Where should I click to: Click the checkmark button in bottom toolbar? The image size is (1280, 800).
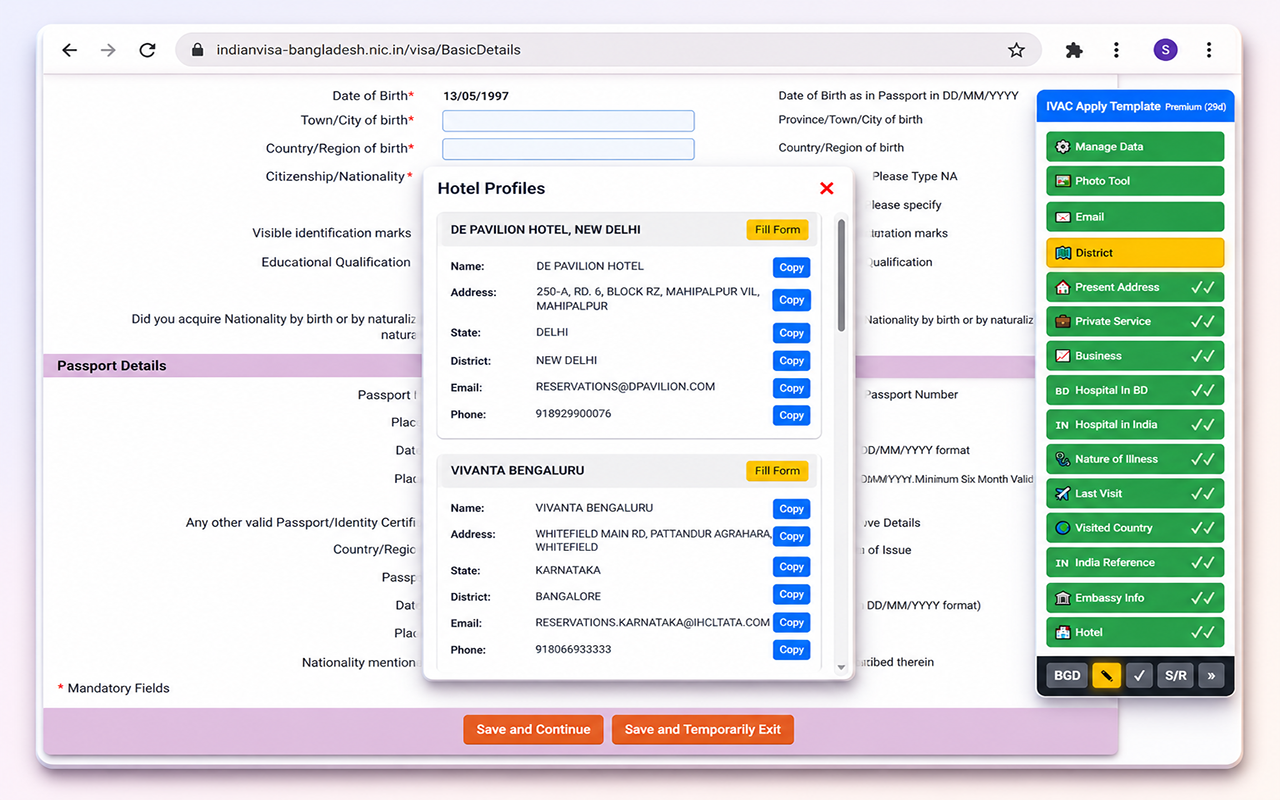(1139, 675)
